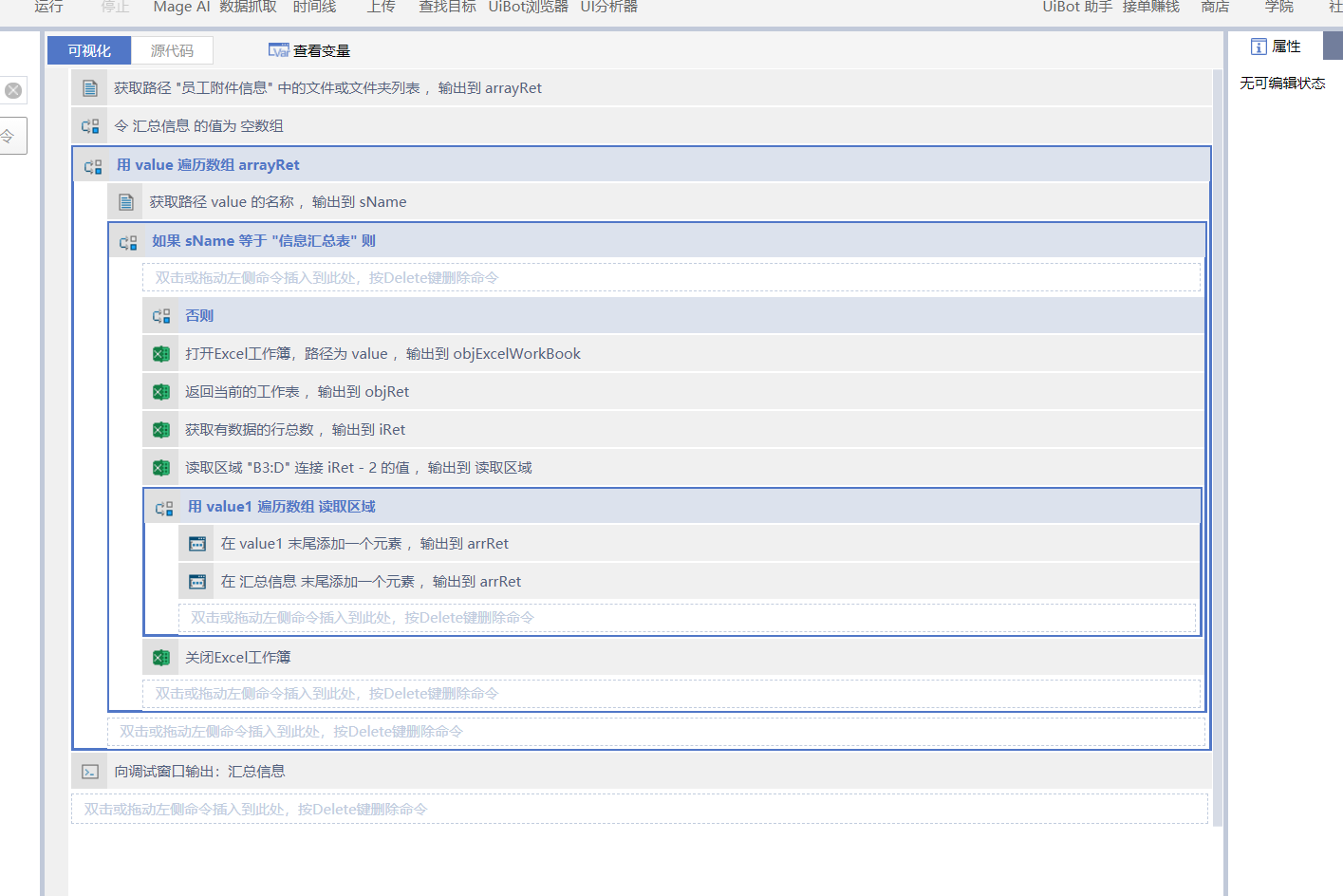Collapse the 用 value 遍历数组 arrayRet block

pyautogui.click(x=93, y=166)
